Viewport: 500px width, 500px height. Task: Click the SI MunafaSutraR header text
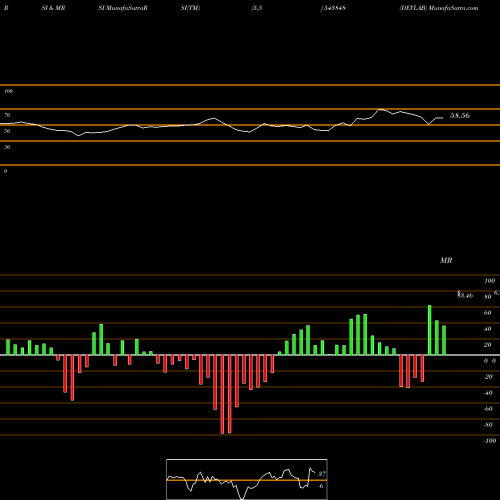123,8
